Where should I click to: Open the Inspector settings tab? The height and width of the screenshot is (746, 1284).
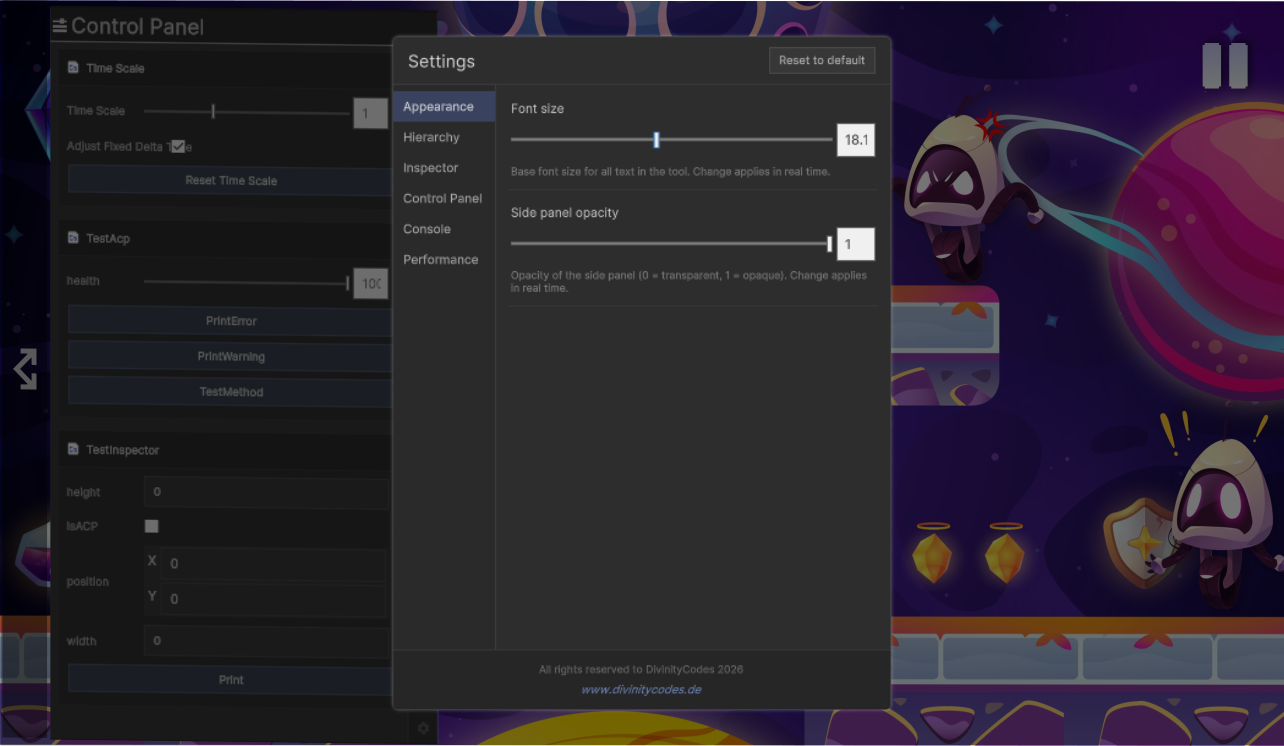[x=430, y=168]
